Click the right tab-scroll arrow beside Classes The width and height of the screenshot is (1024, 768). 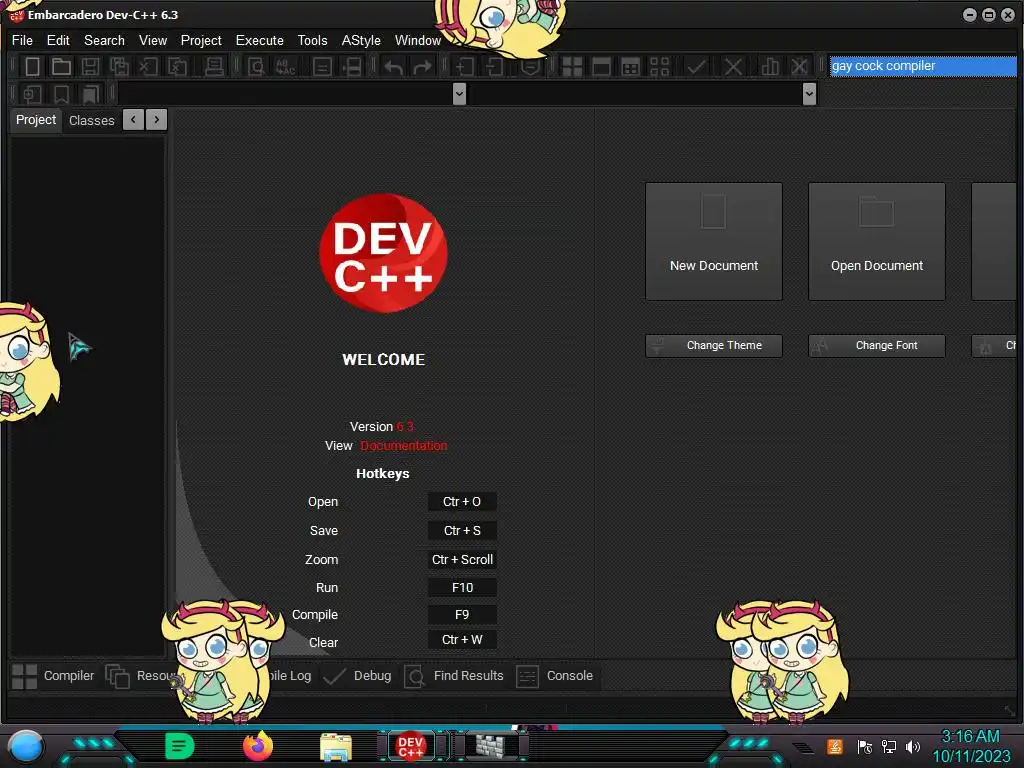tap(157, 120)
